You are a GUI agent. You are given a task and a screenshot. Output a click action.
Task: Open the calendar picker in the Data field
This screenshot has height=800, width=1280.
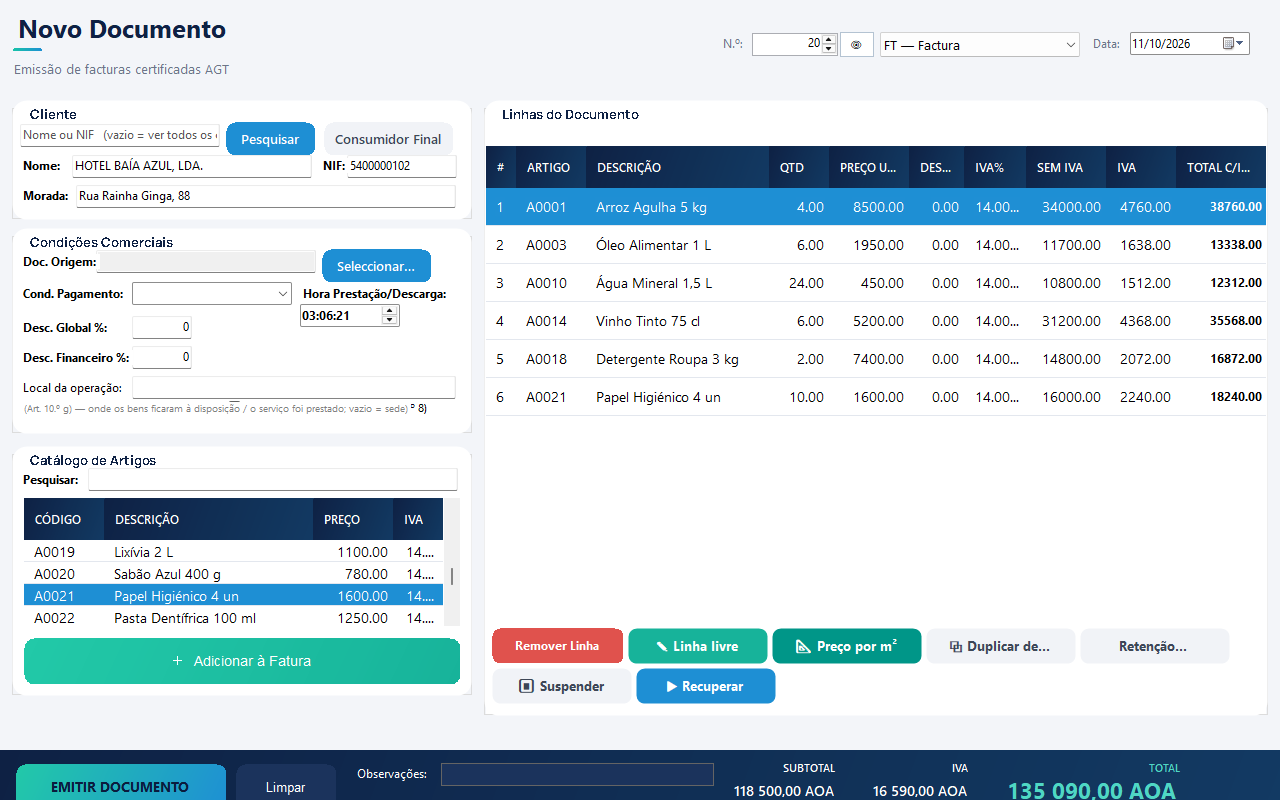[x=1233, y=44]
